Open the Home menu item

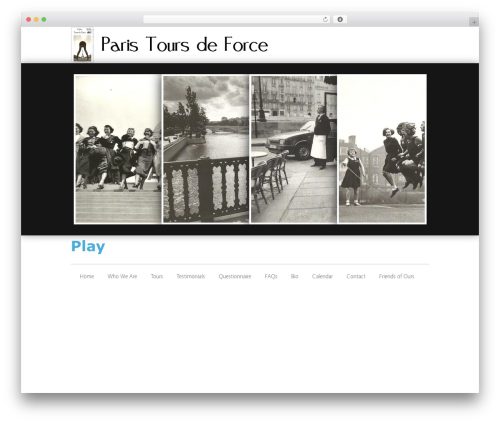tap(87, 276)
